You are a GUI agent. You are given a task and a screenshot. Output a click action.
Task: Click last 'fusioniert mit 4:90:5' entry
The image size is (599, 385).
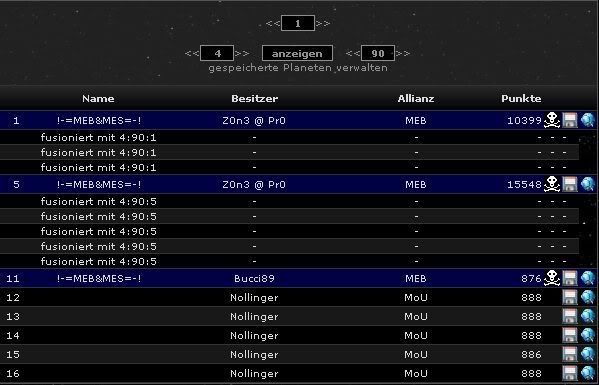point(99,261)
